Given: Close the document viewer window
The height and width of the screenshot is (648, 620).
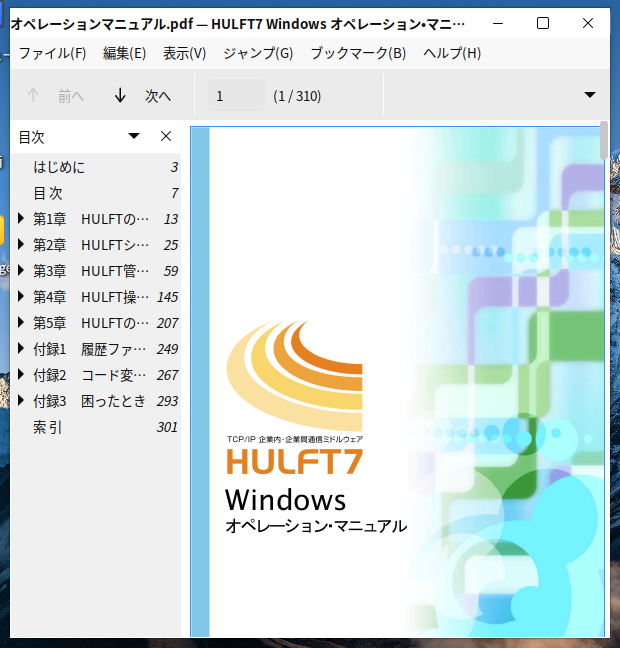Looking at the screenshot, I should 588,23.
